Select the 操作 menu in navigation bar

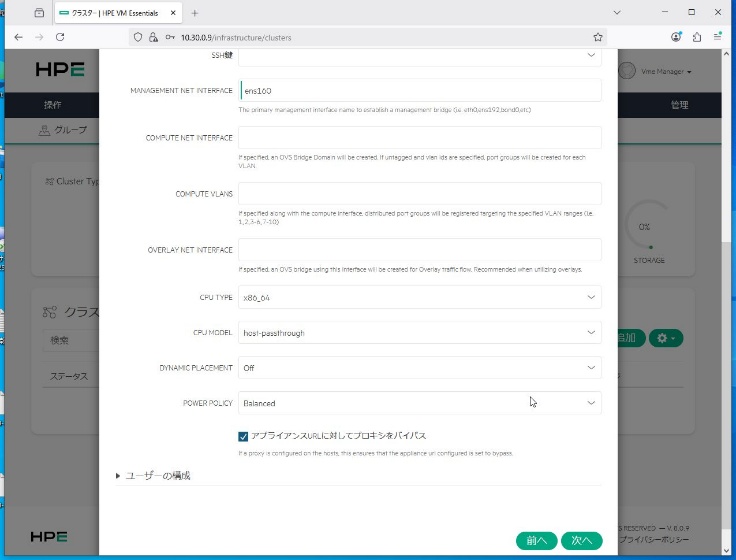coord(52,105)
